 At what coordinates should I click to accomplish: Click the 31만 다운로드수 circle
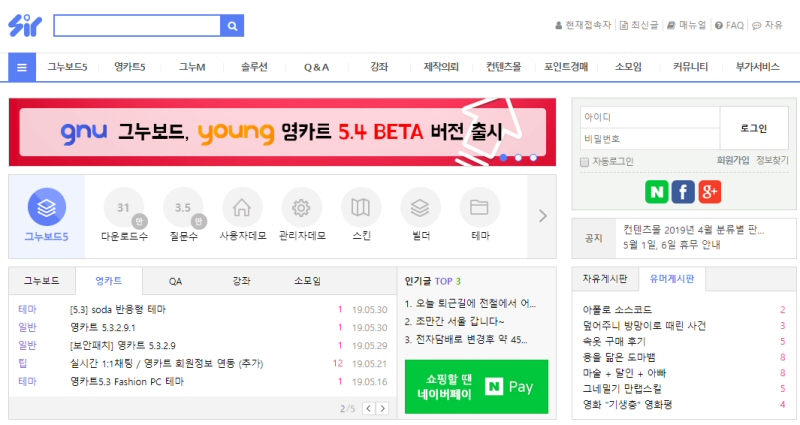(x=124, y=207)
